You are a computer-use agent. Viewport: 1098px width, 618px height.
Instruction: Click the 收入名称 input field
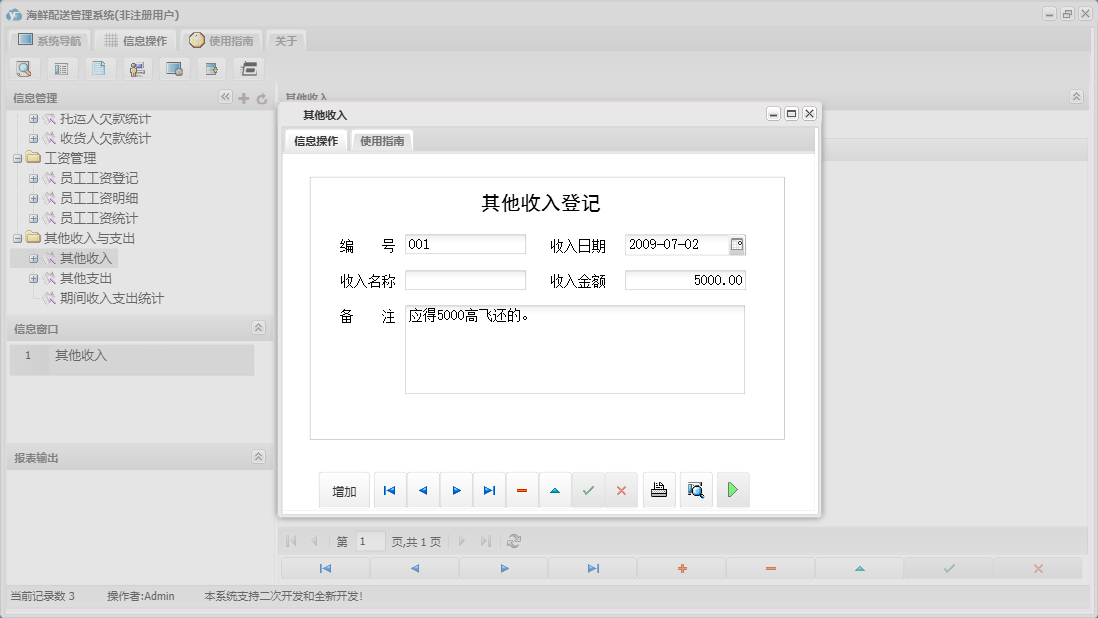[465, 279]
